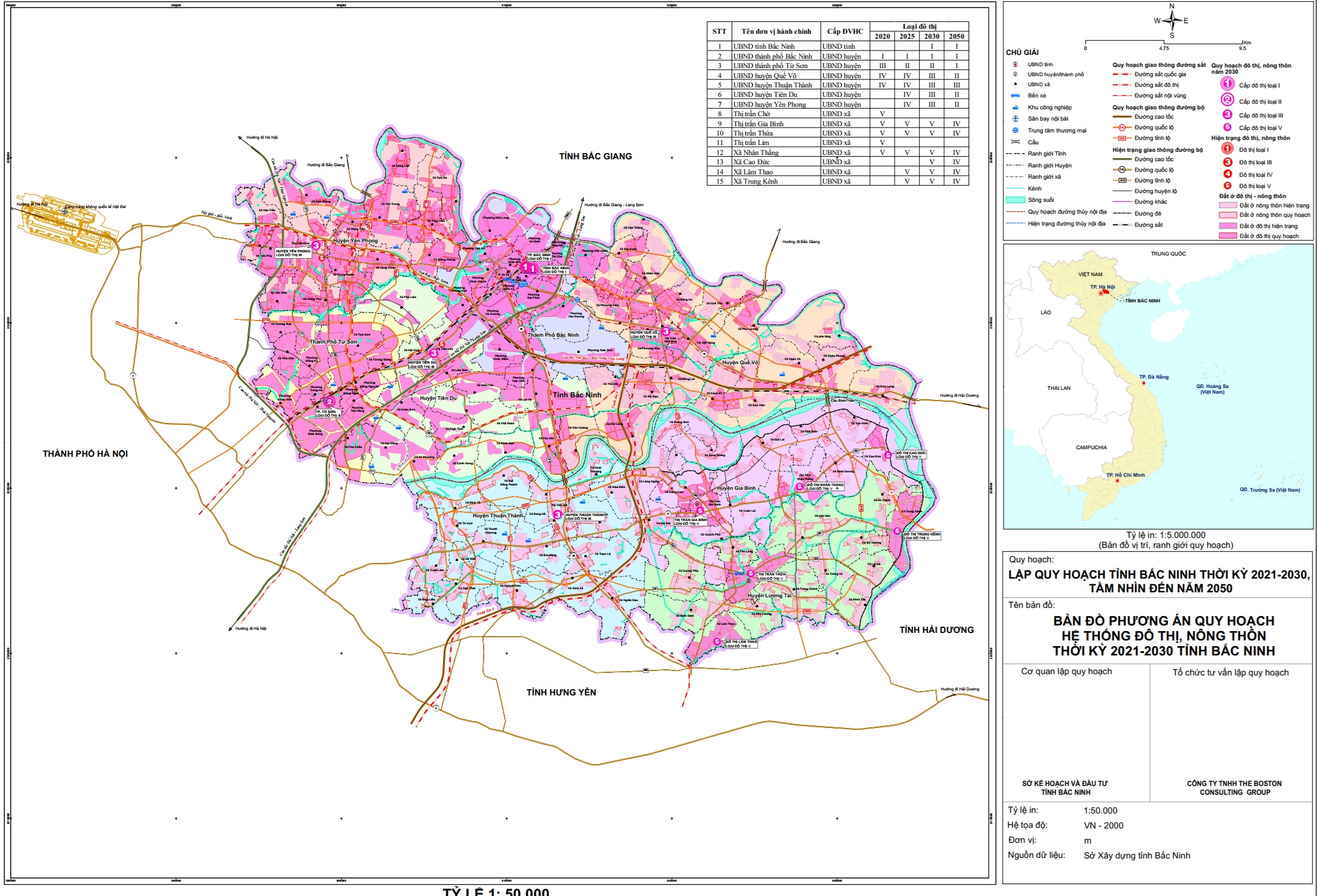Click the Sông suối cyan color swatch

click(1015, 200)
